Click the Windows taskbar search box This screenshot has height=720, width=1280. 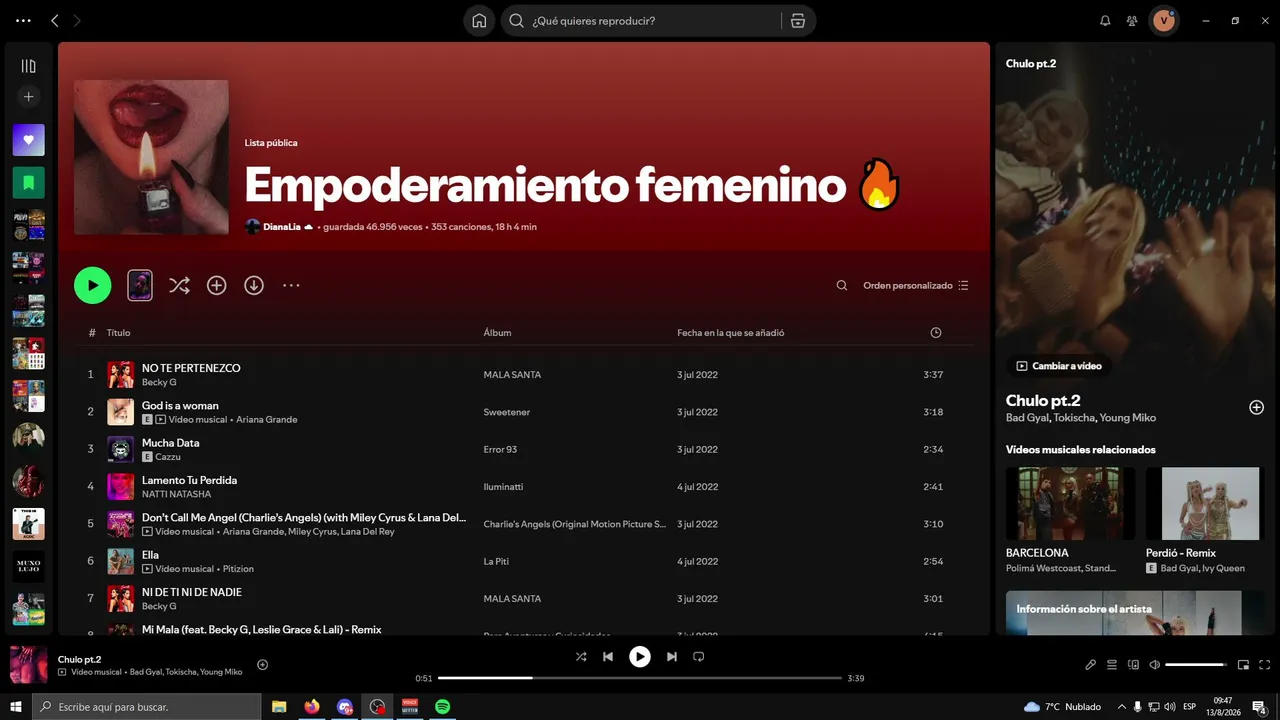coord(147,707)
